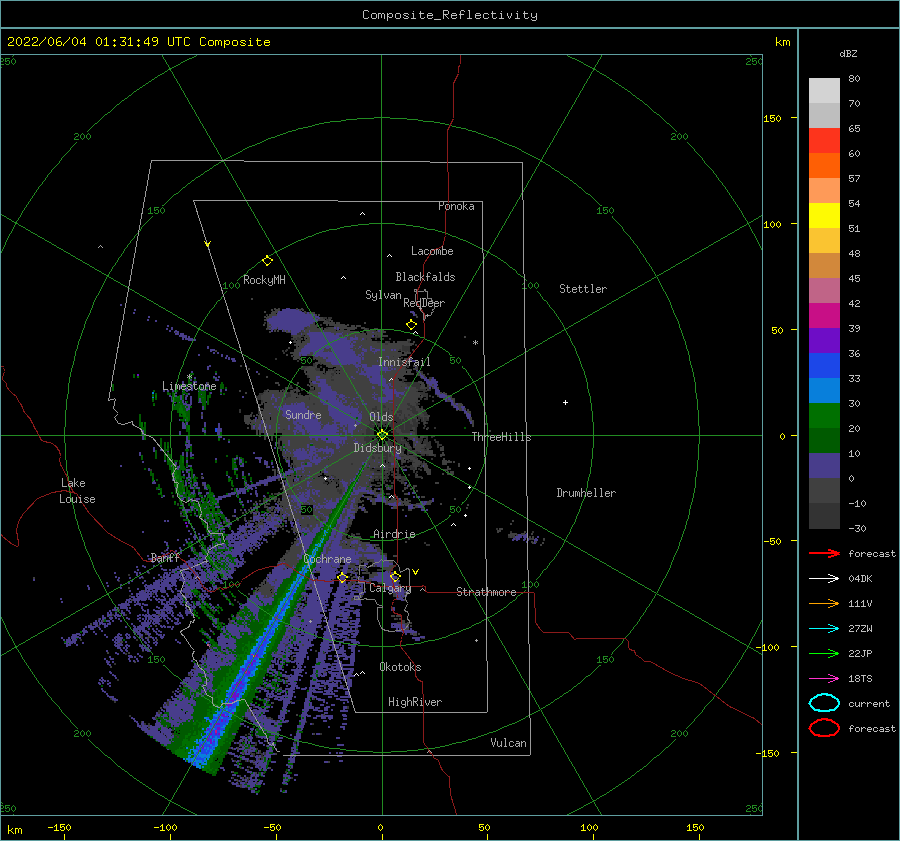Click the yellow diamond marker below Cochrane
900x841 pixels.
point(342,577)
